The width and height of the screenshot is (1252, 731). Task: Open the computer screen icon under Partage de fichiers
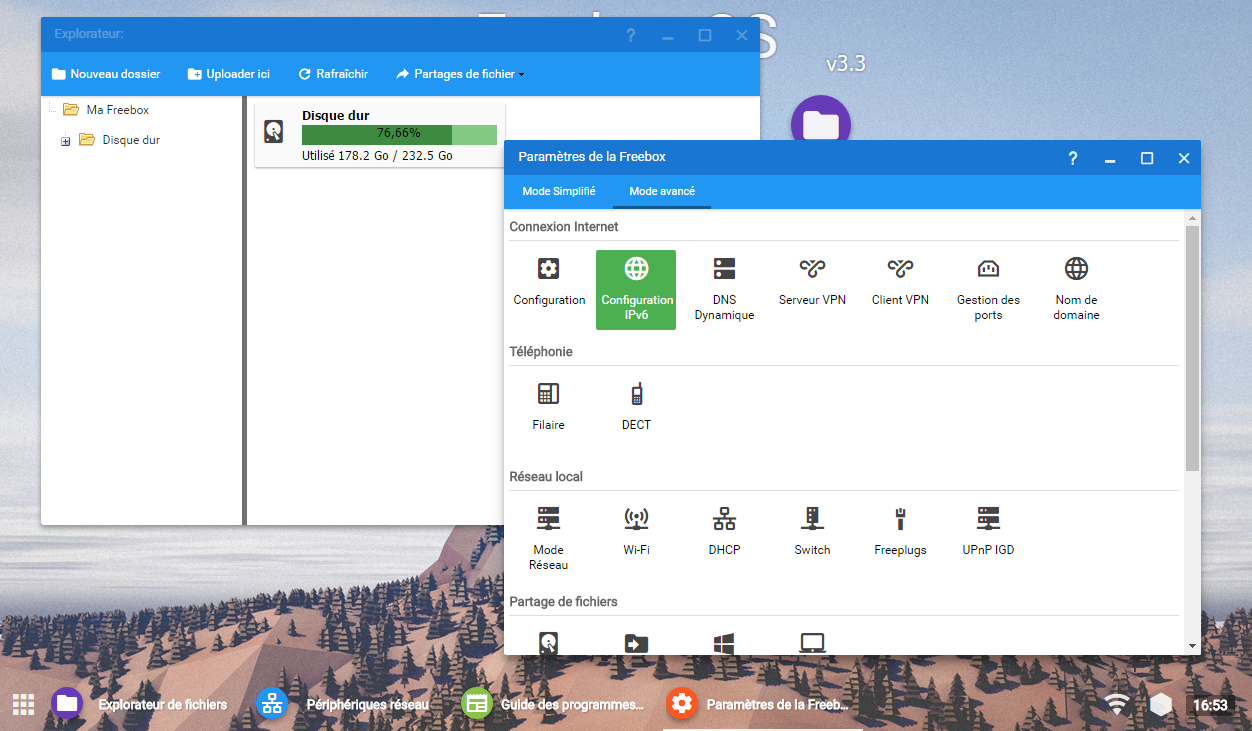tap(812, 643)
